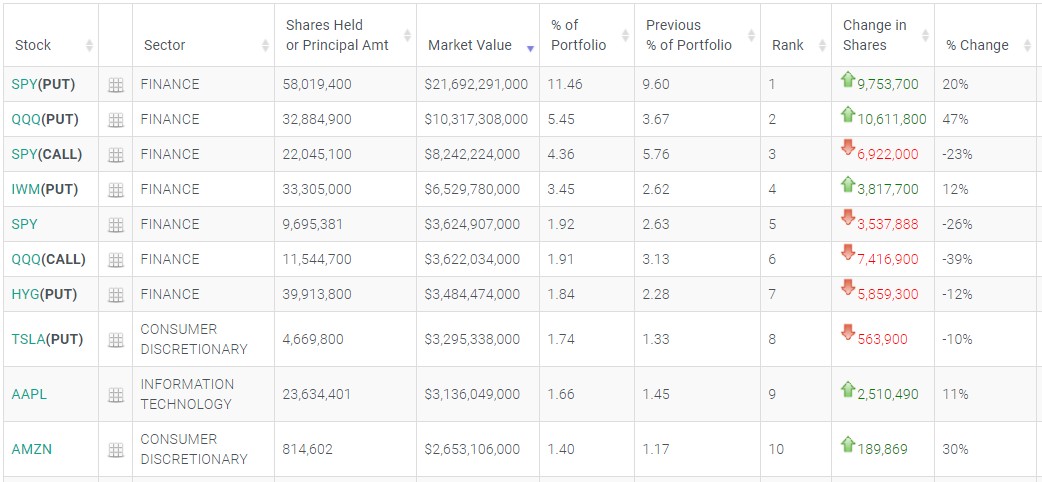Click the grid icon next to AAPL
This screenshot has height=482, width=1042.
click(x=116, y=395)
